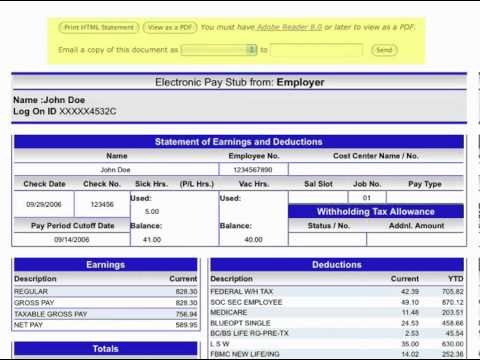
Task: Select the L S W deduction row
Action: 337,344
